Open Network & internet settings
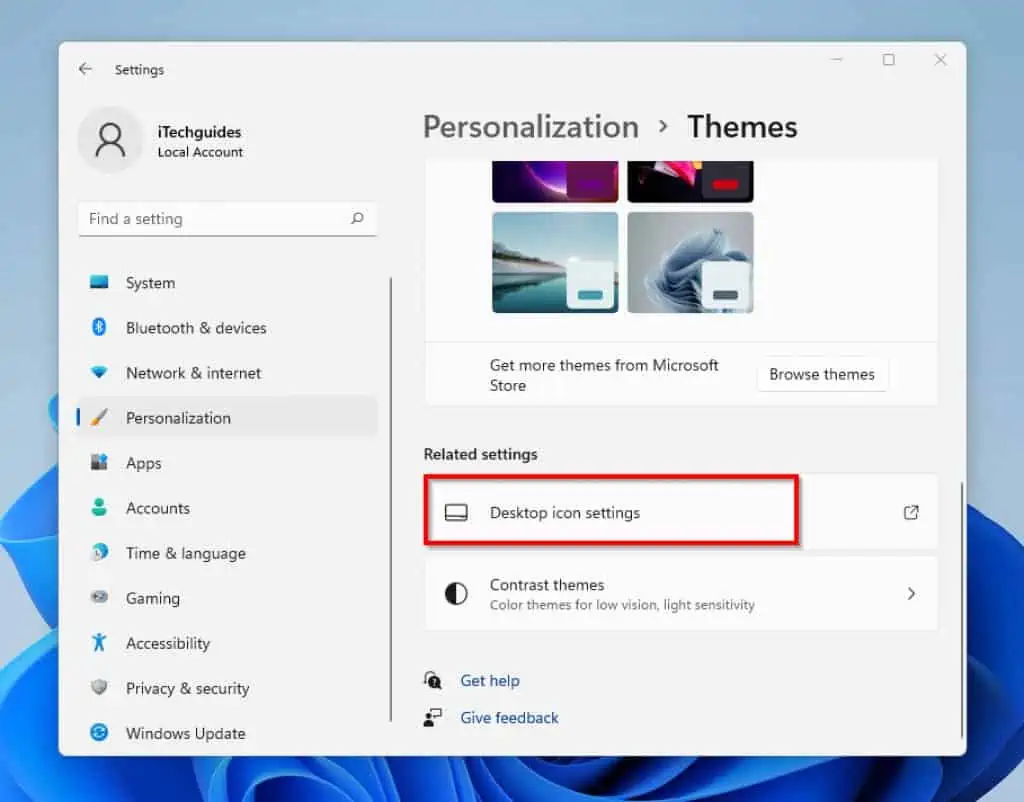The height and width of the screenshot is (802, 1024). tap(101, 373)
